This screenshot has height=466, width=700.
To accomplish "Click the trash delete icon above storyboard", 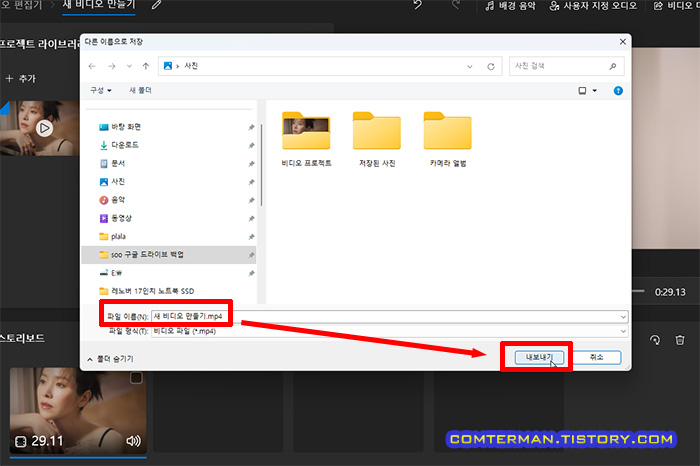I will pyautogui.click(x=680, y=340).
